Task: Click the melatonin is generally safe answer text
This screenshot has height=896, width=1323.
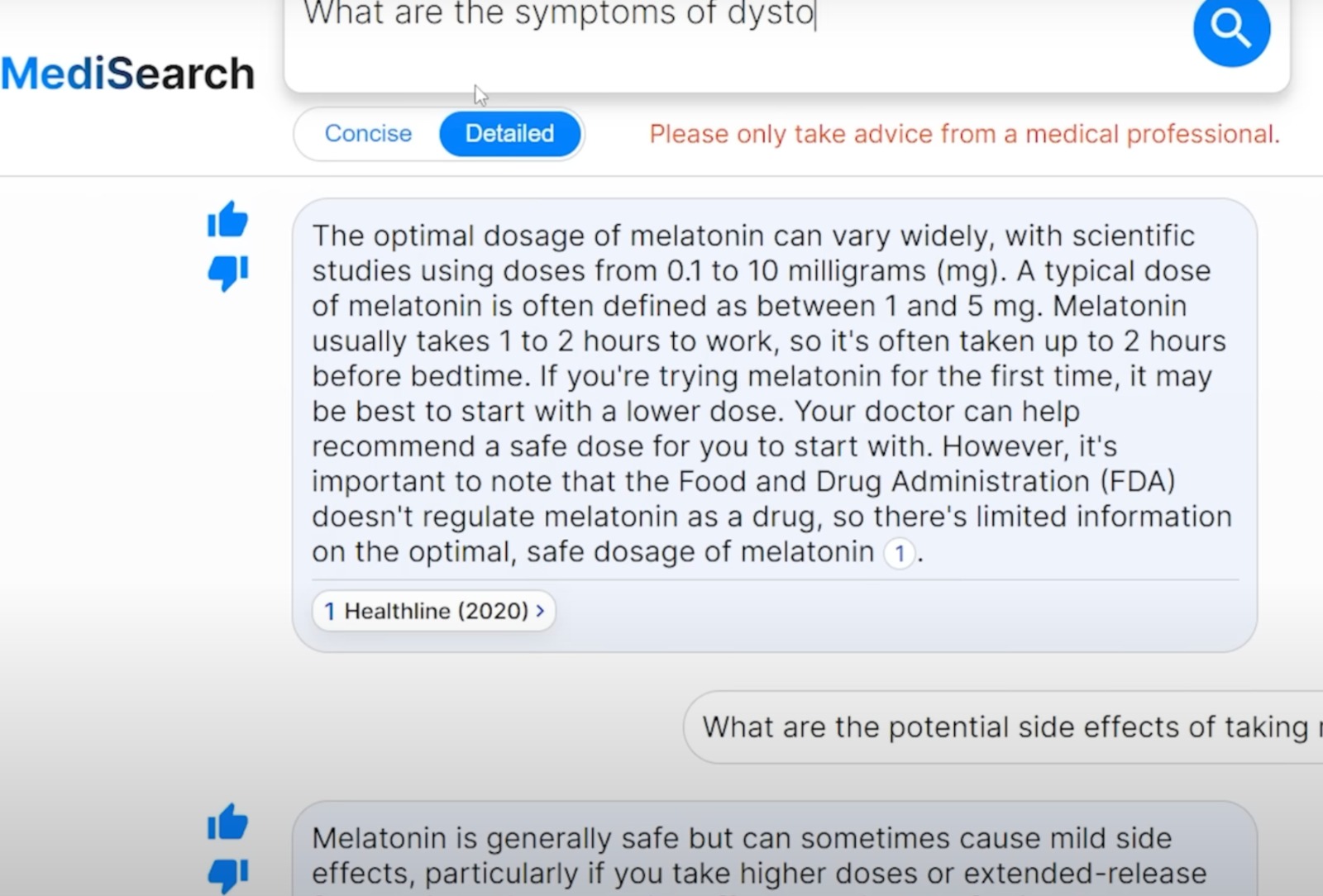Action: 759,856
